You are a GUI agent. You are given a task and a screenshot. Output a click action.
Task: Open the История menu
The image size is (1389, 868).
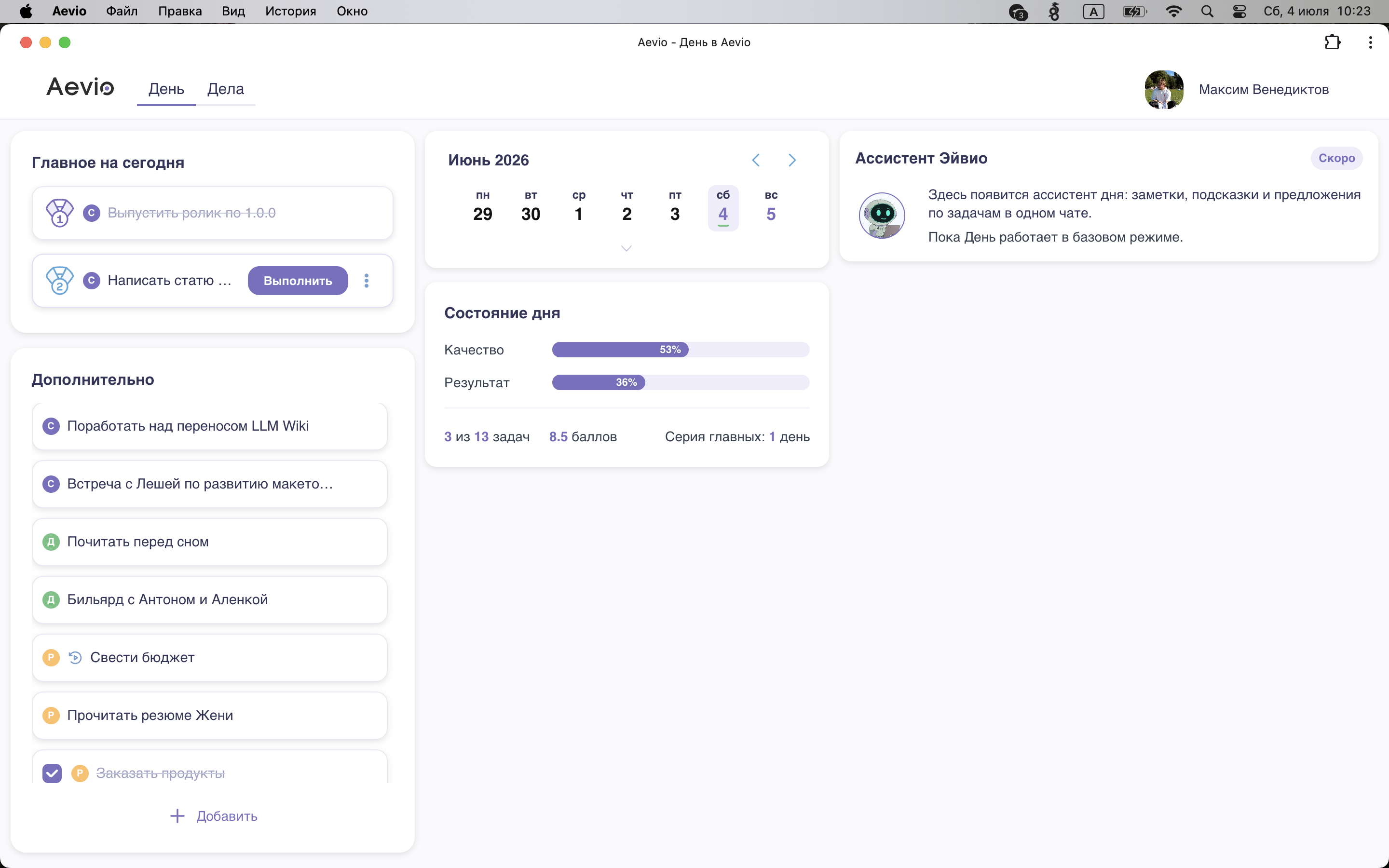pyautogui.click(x=290, y=12)
